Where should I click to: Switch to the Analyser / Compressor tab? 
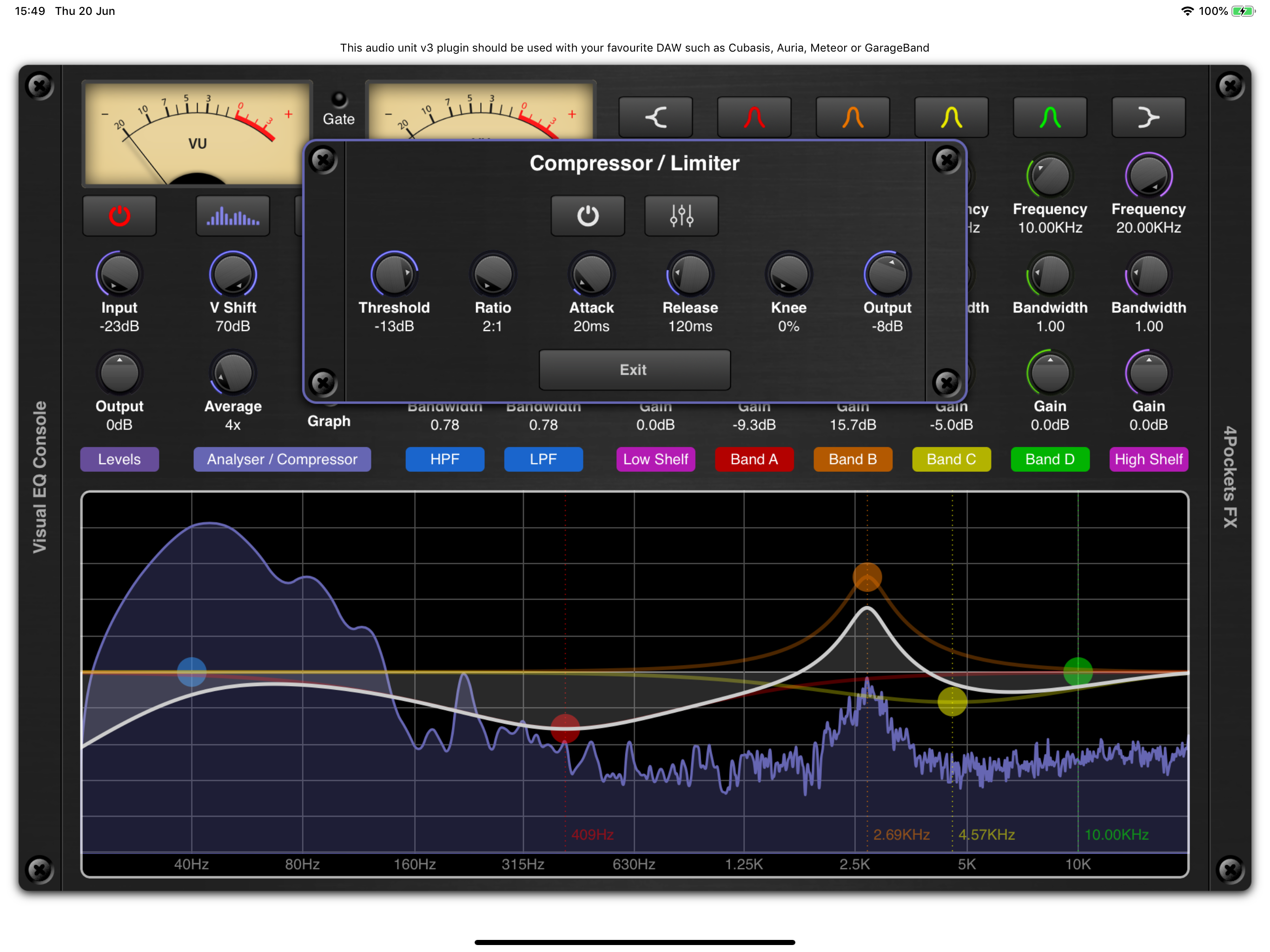pyautogui.click(x=282, y=459)
